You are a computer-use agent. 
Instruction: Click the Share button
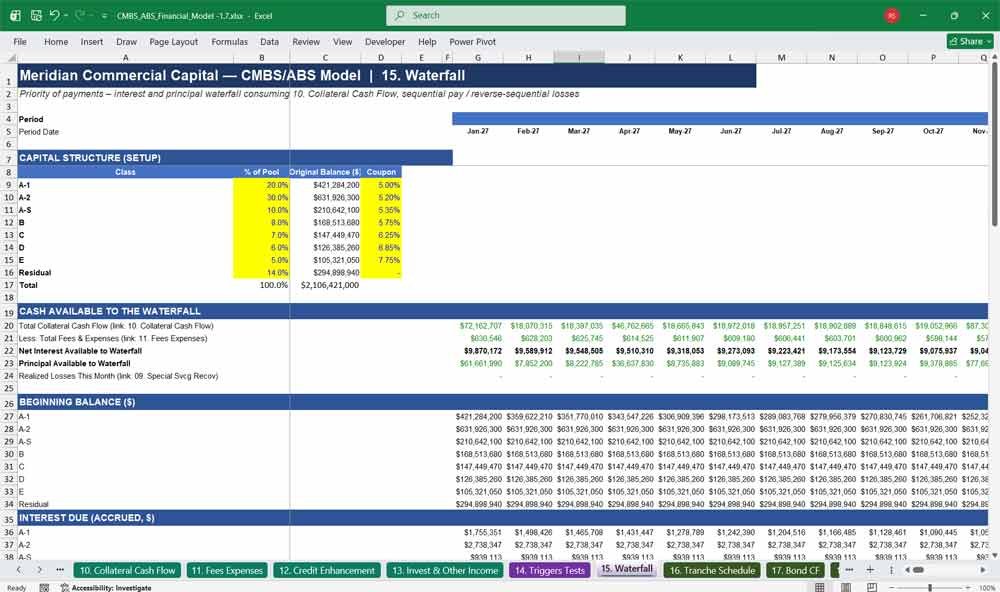[x=970, y=41]
